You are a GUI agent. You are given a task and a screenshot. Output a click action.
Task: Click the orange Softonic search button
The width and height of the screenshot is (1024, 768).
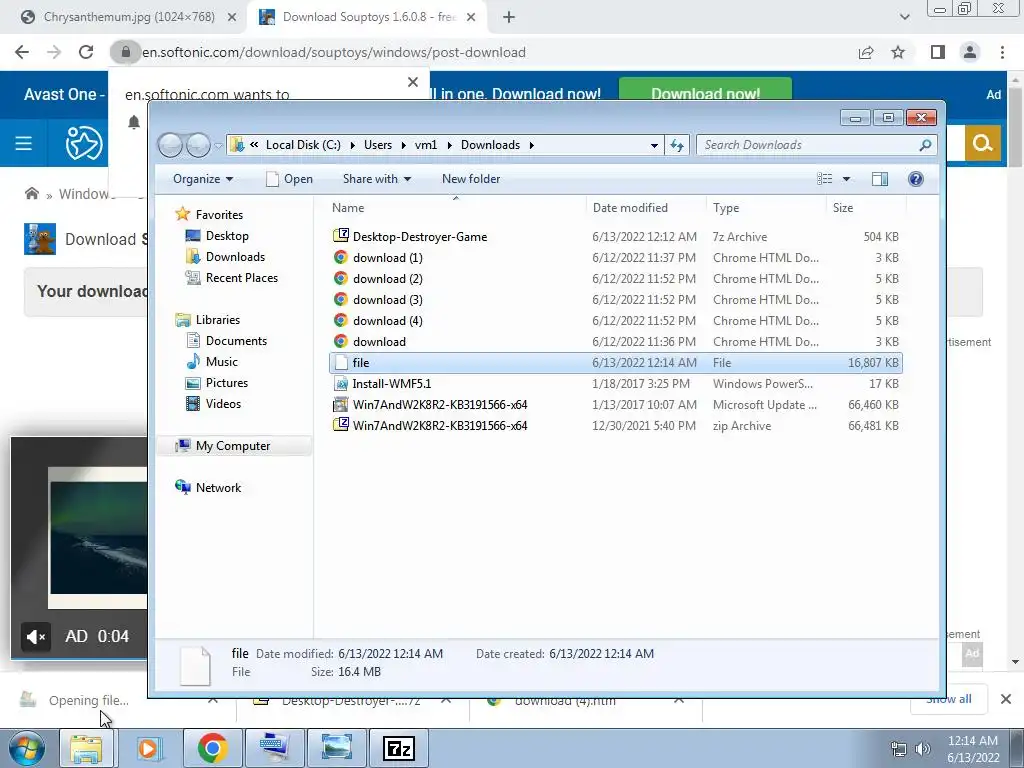point(982,142)
